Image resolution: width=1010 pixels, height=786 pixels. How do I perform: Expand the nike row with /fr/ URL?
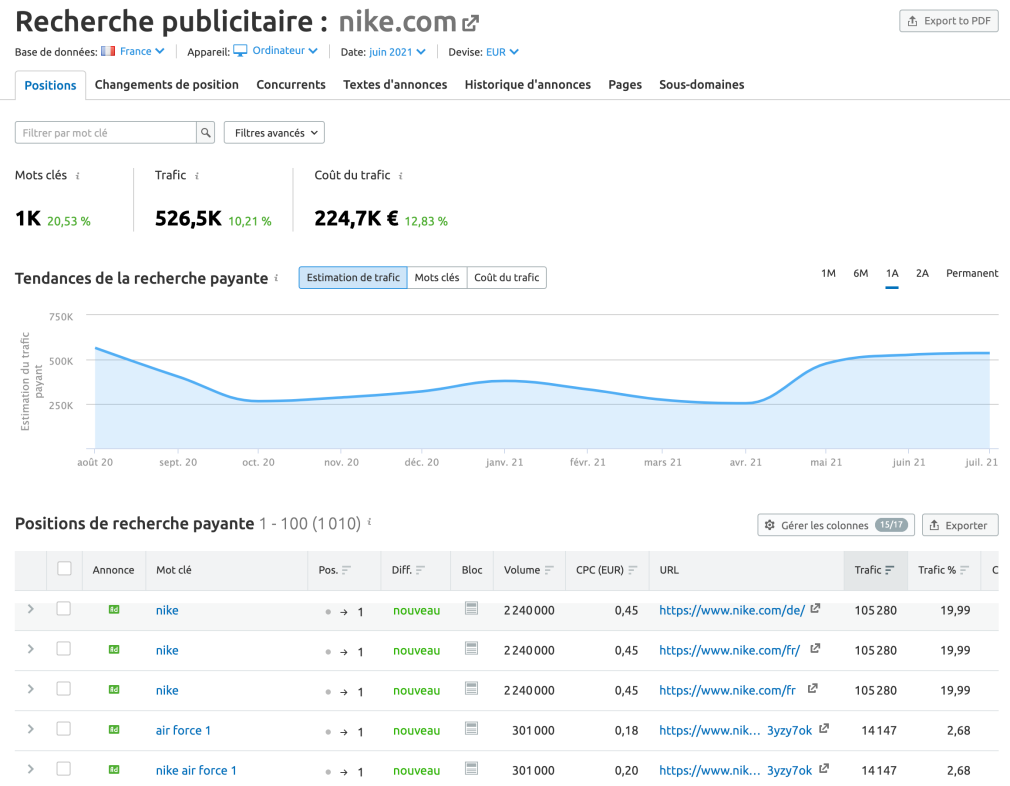[30, 649]
